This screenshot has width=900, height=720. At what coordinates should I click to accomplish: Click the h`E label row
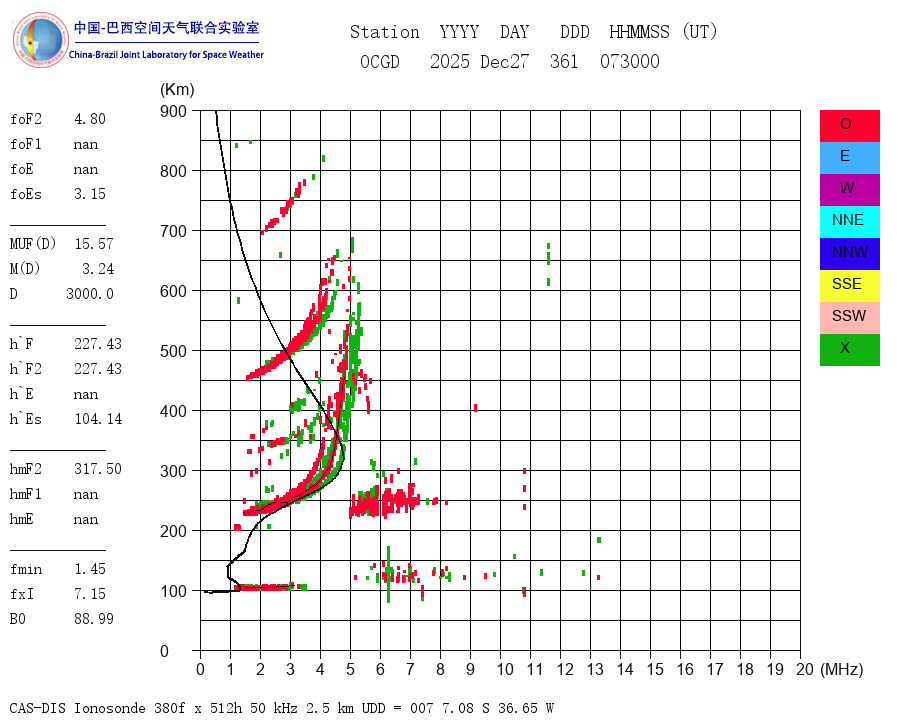[x=54, y=394]
